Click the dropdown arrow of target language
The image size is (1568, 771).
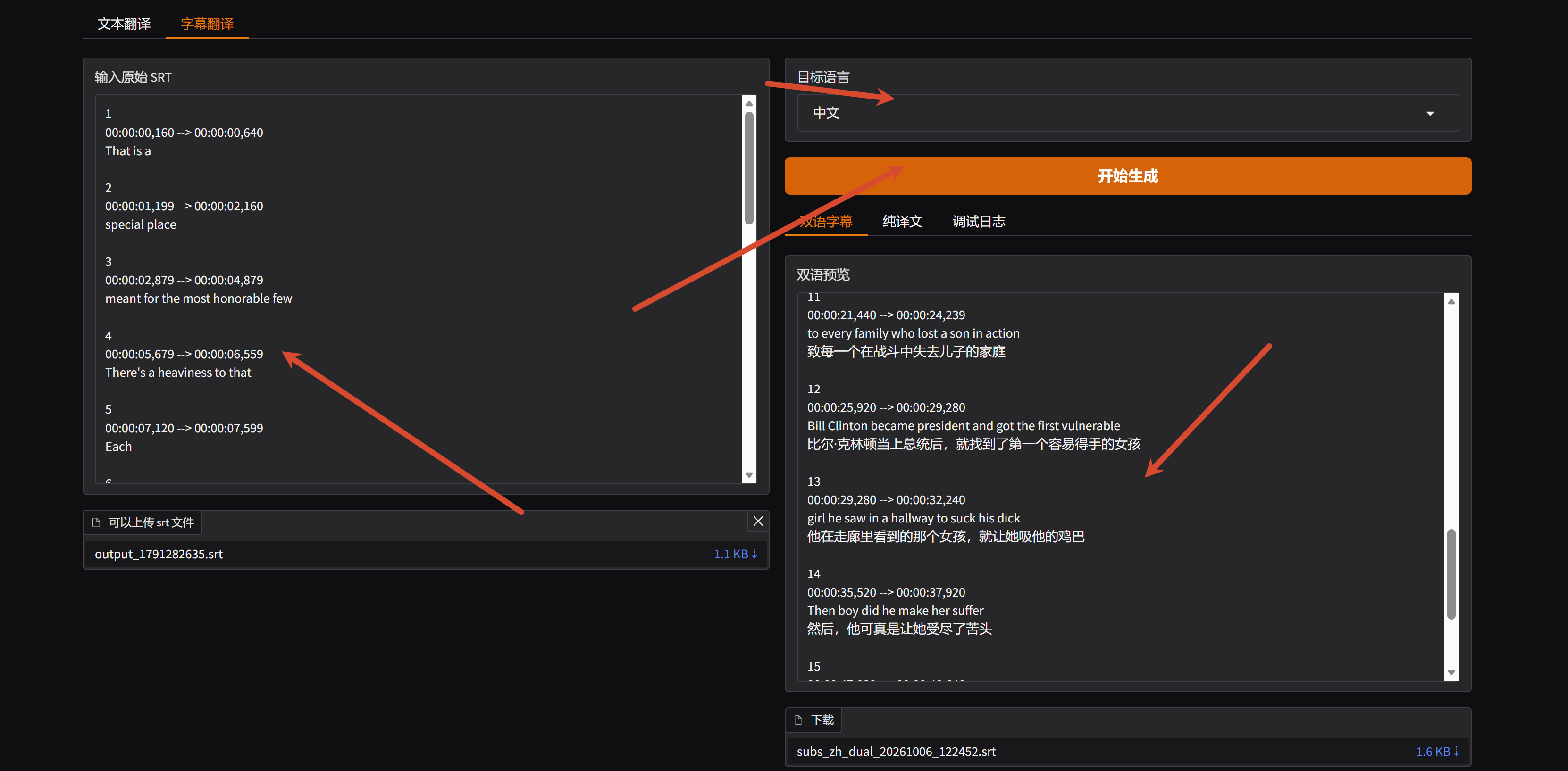point(1430,113)
